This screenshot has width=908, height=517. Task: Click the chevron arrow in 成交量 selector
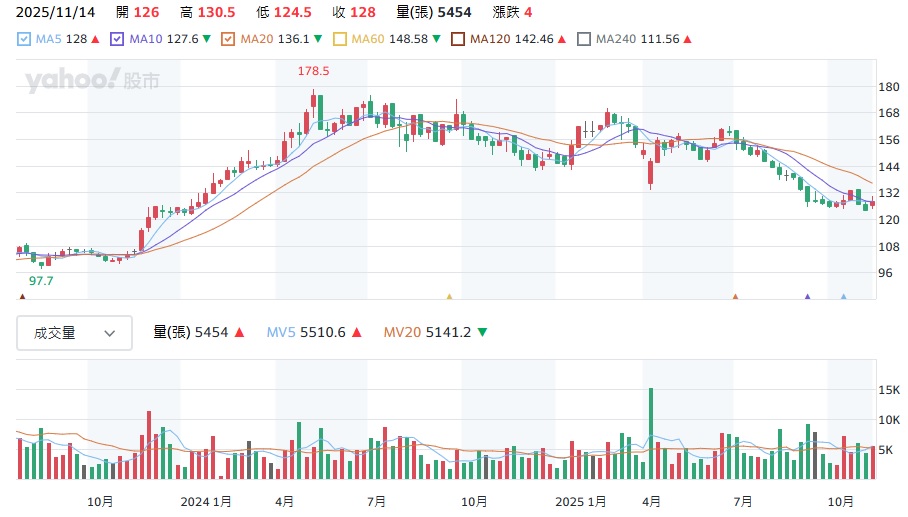110,334
